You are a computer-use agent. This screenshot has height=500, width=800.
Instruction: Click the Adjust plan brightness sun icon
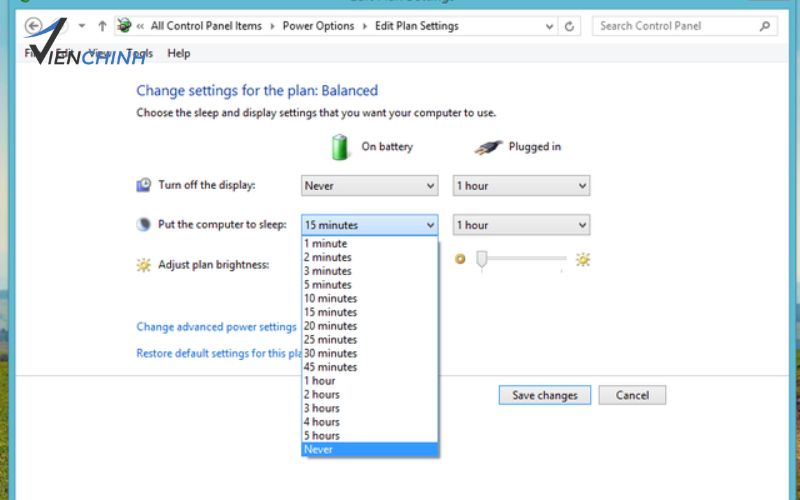coord(143,265)
